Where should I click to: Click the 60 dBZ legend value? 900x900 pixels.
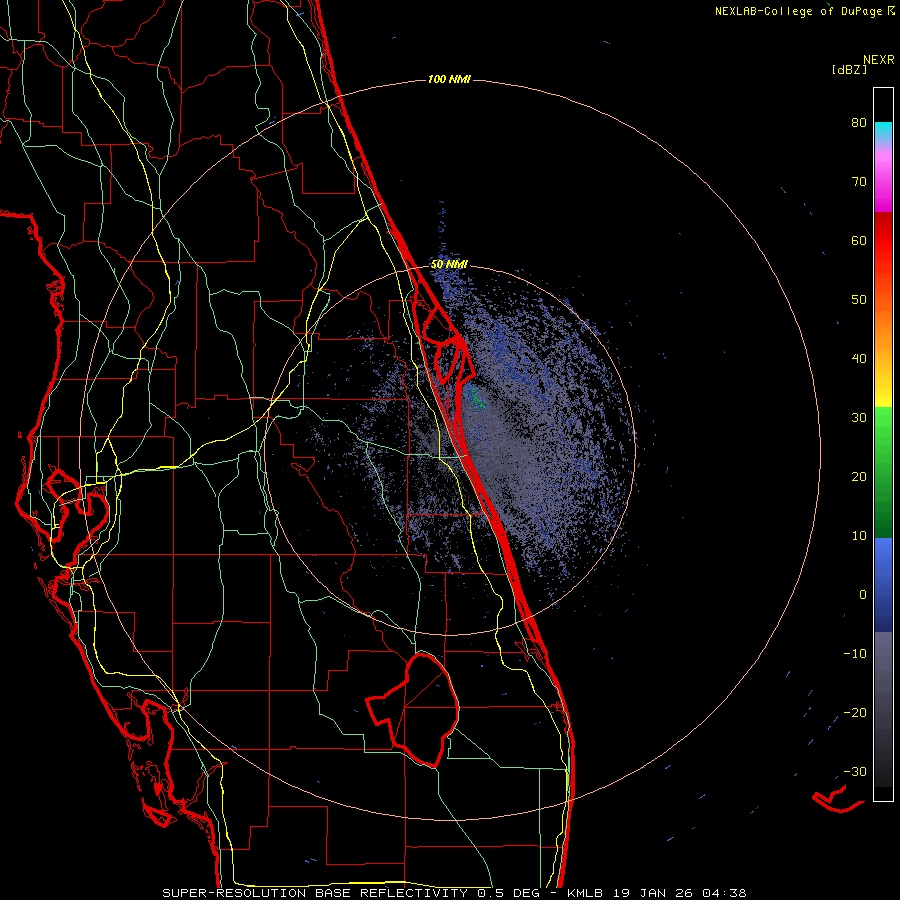pos(859,240)
